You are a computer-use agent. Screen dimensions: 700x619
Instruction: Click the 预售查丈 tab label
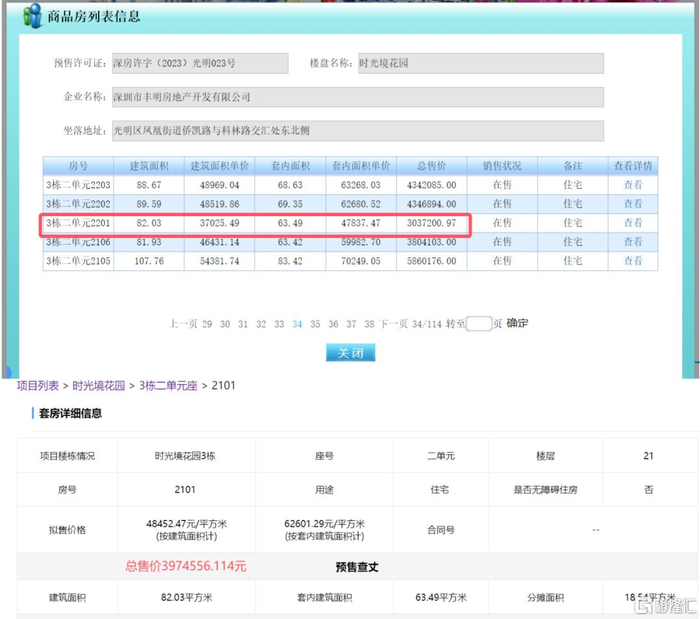356,567
